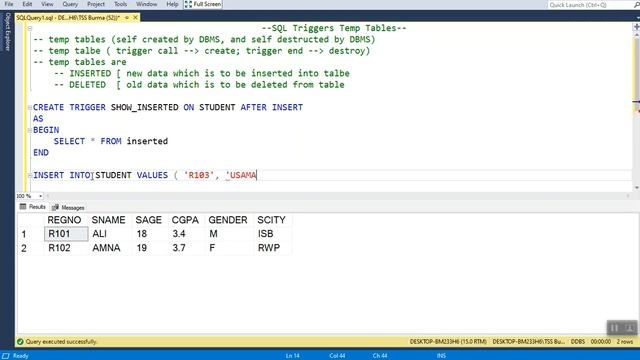
Task: Click the DDBS database name in status bar
Action: (578, 342)
